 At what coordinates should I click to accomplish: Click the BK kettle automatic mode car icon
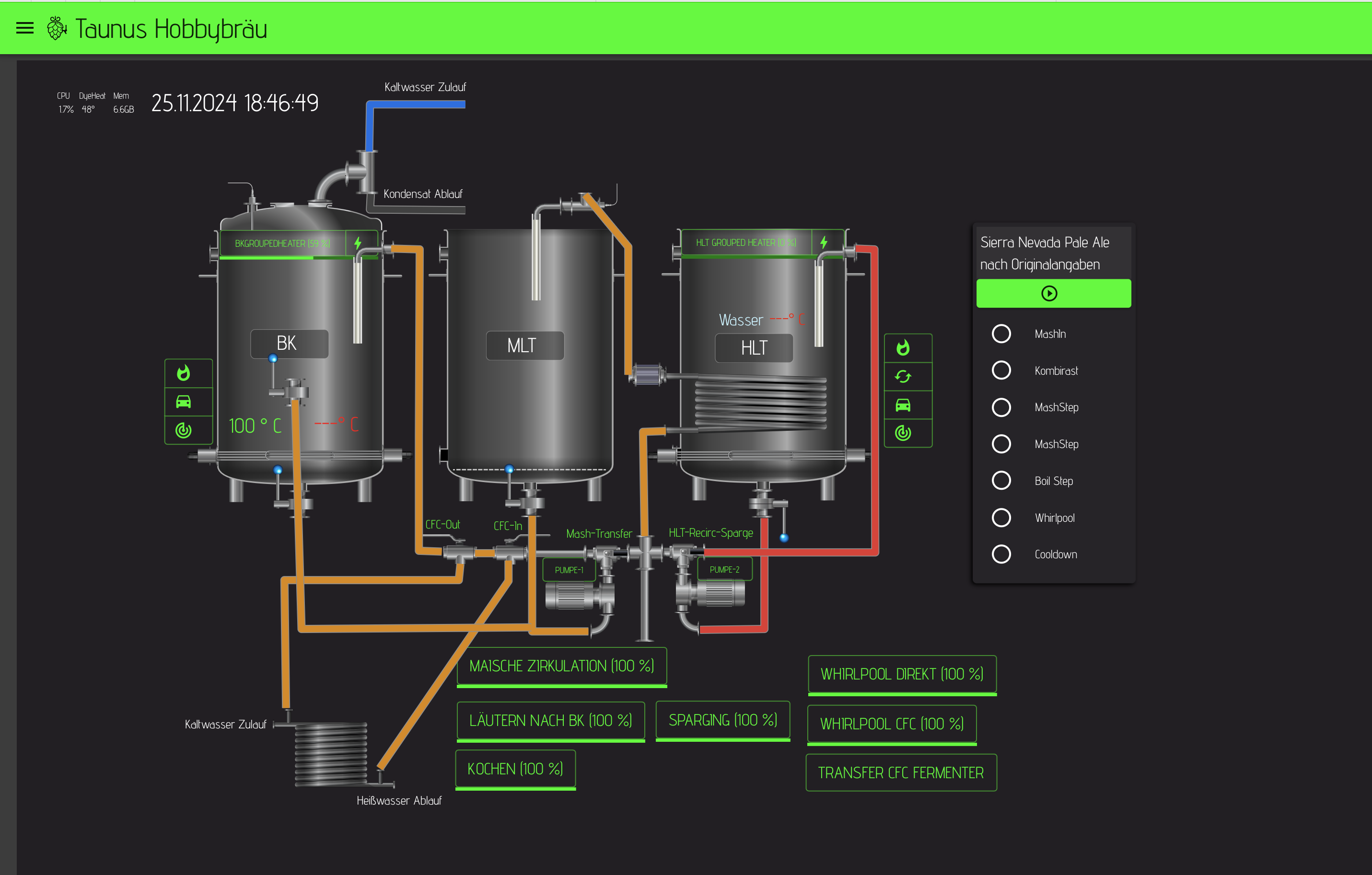coord(184,402)
